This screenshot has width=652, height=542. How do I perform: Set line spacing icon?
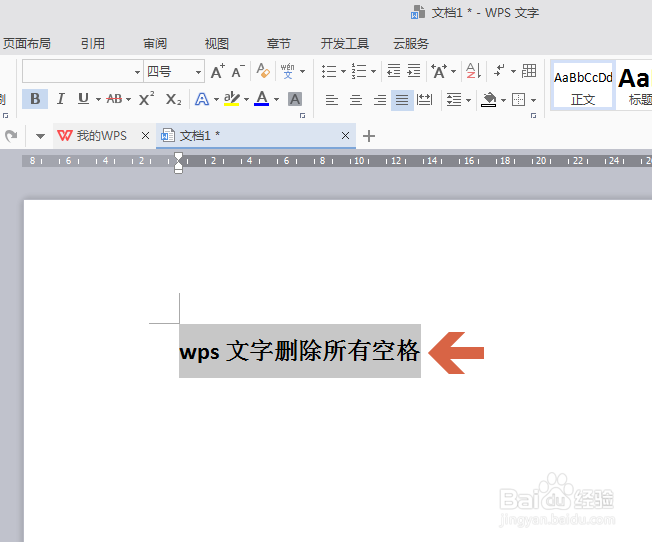(454, 100)
